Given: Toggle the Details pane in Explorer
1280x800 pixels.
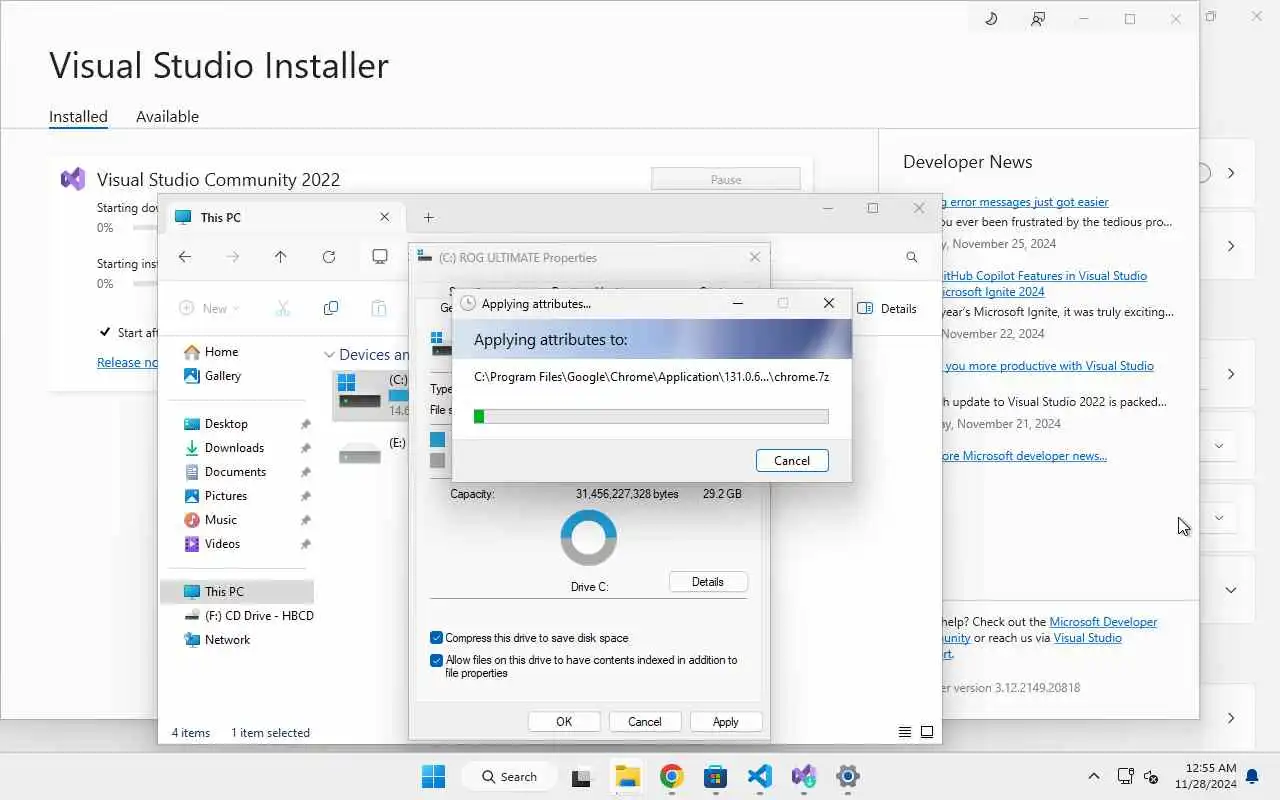Looking at the screenshot, I should (887, 308).
